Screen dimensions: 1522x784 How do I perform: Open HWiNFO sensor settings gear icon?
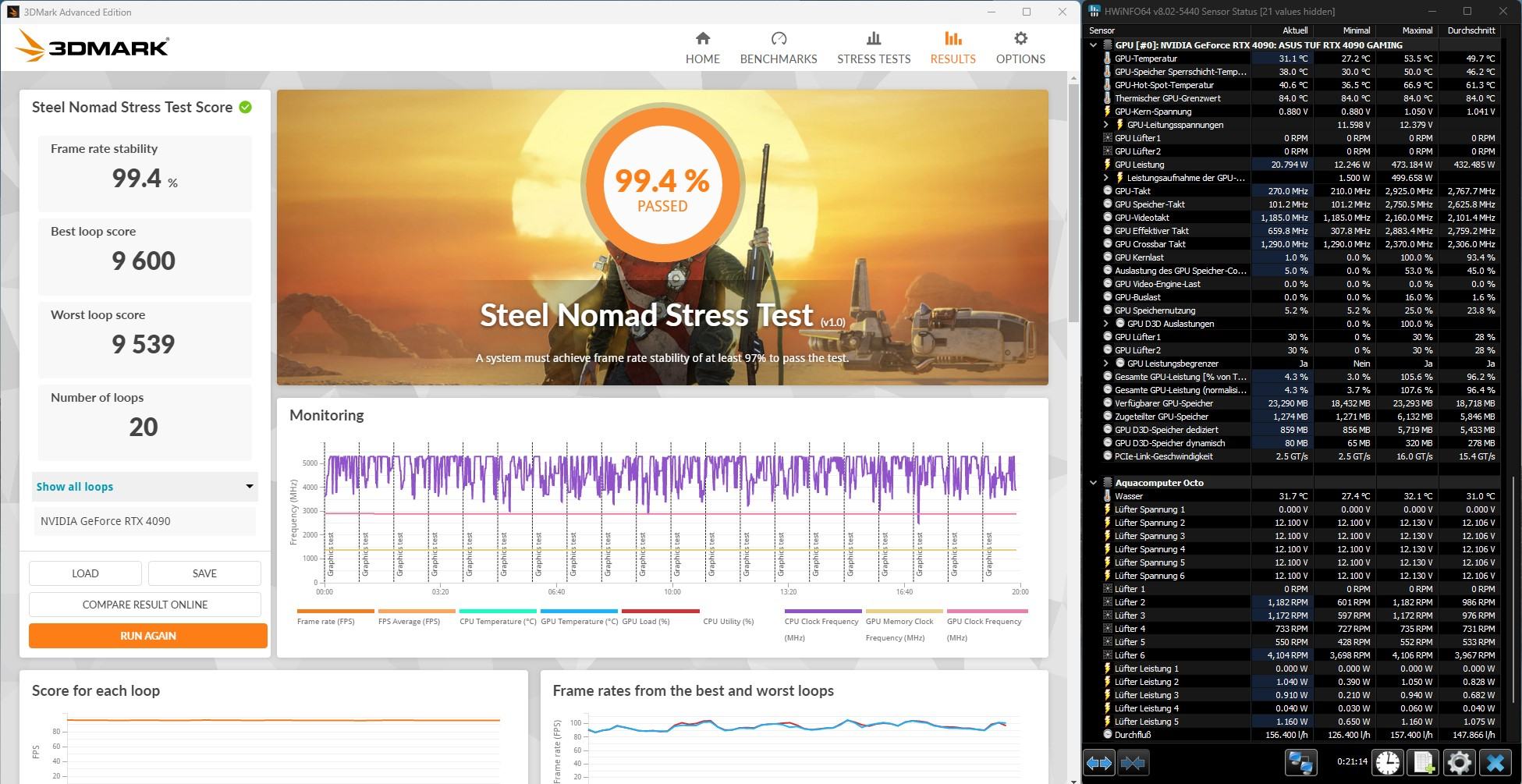pyautogui.click(x=1459, y=762)
